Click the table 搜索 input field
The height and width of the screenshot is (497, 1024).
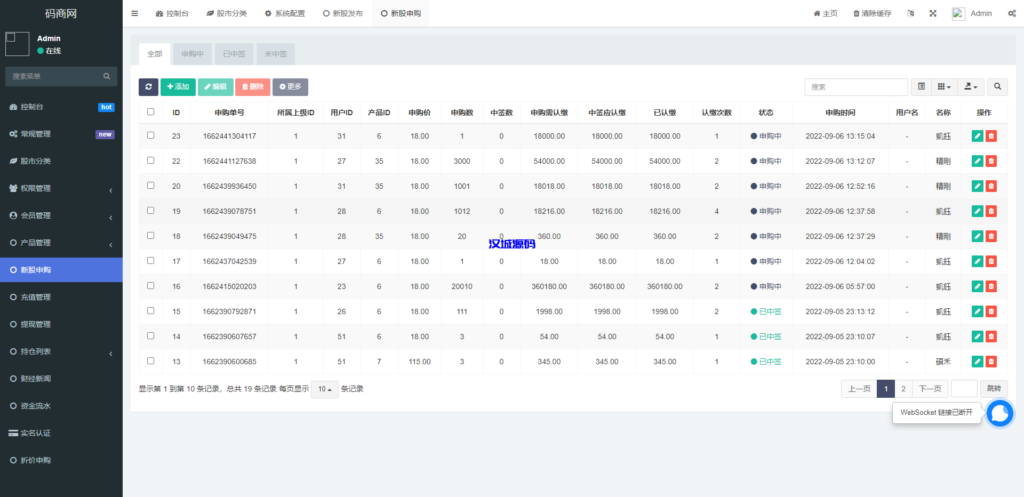click(843, 87)
